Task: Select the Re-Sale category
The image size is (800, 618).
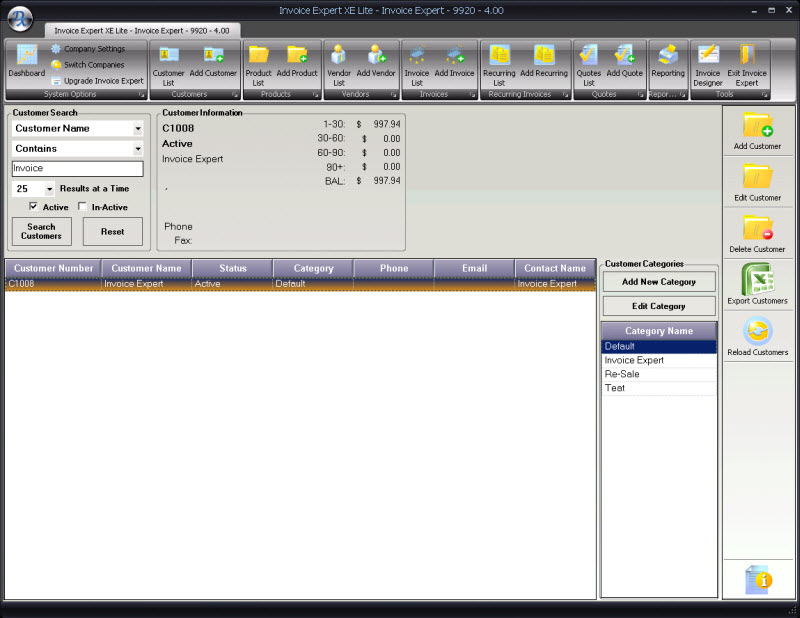Action: tap(659, 374)
